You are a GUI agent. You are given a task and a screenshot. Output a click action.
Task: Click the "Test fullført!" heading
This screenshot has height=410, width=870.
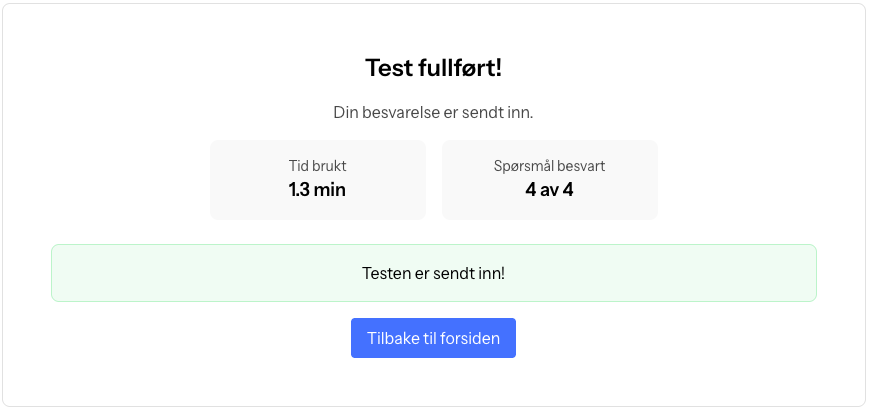click(433, 68)
